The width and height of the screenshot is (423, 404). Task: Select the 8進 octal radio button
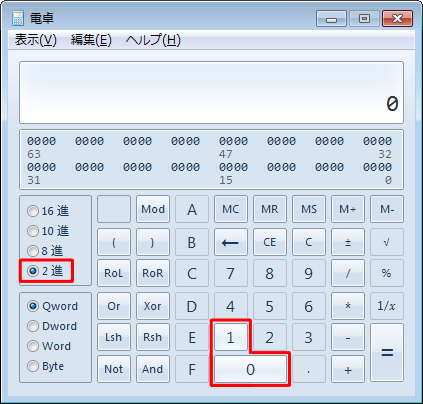coord(45,251)
